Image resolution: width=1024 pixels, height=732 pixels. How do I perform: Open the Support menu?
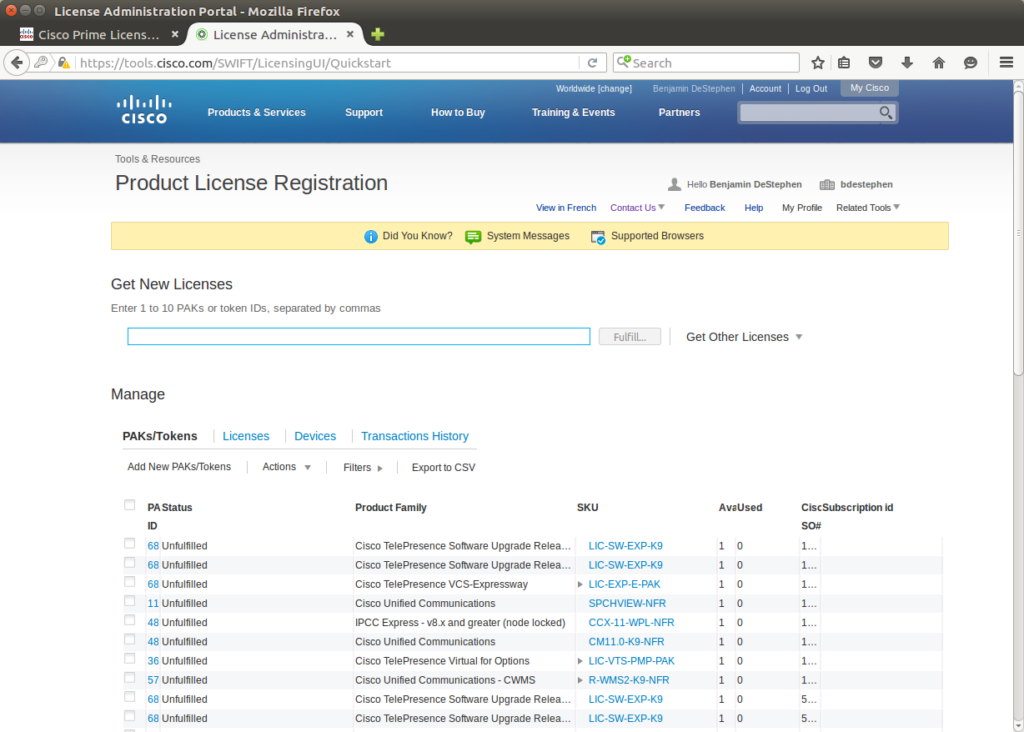[x=364, y=112]
